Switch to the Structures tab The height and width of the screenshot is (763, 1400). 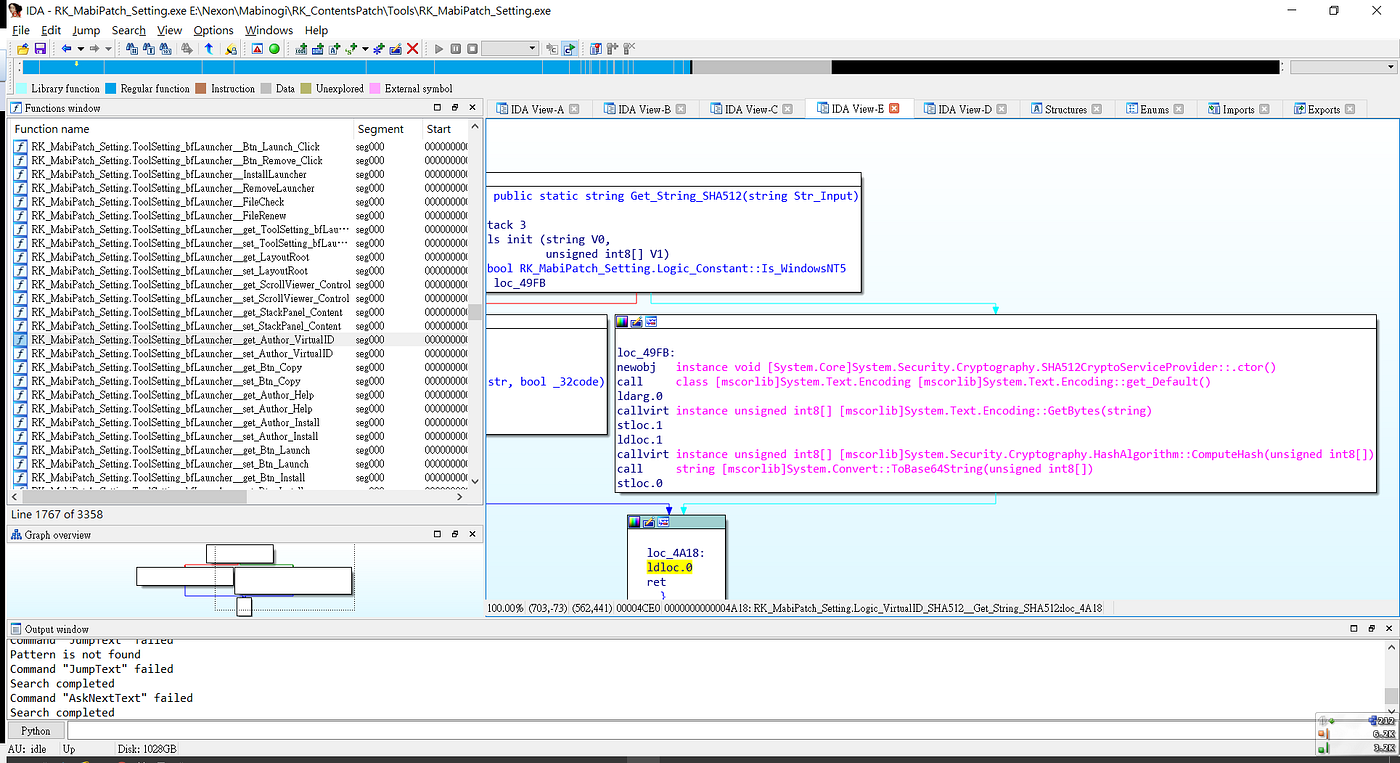[x=1066, y=108]
